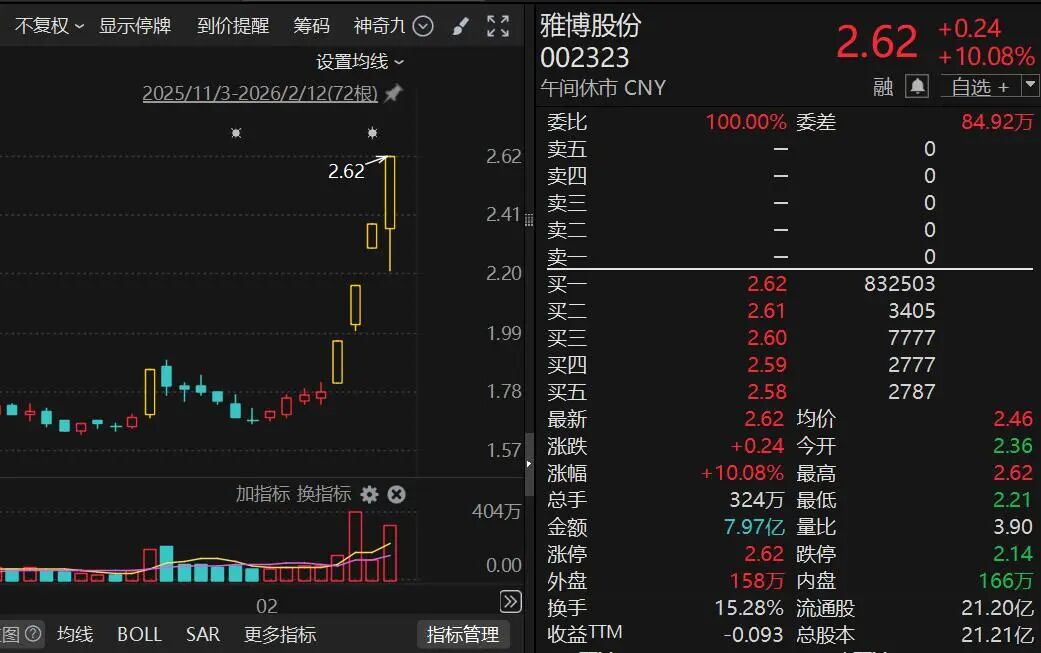
Task: Select the drawing brush tool
Action: click(x=459, y=26)
